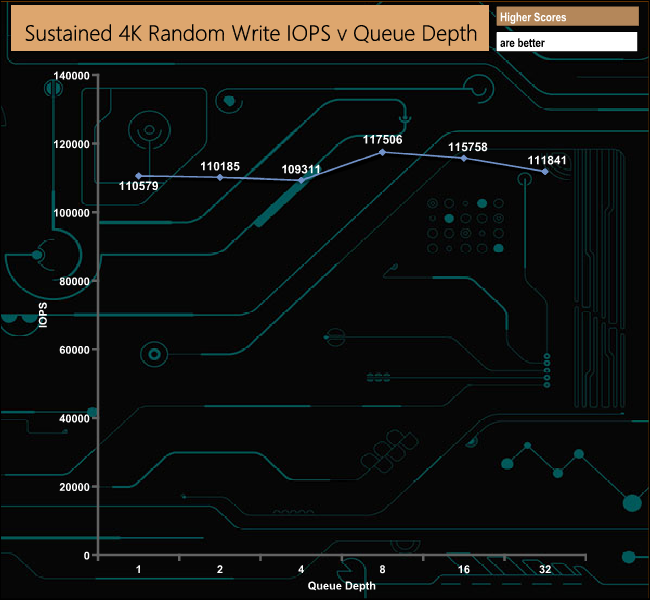Click the data label 117506
This screenshot has width=650, height=600.
pos(383,140)
